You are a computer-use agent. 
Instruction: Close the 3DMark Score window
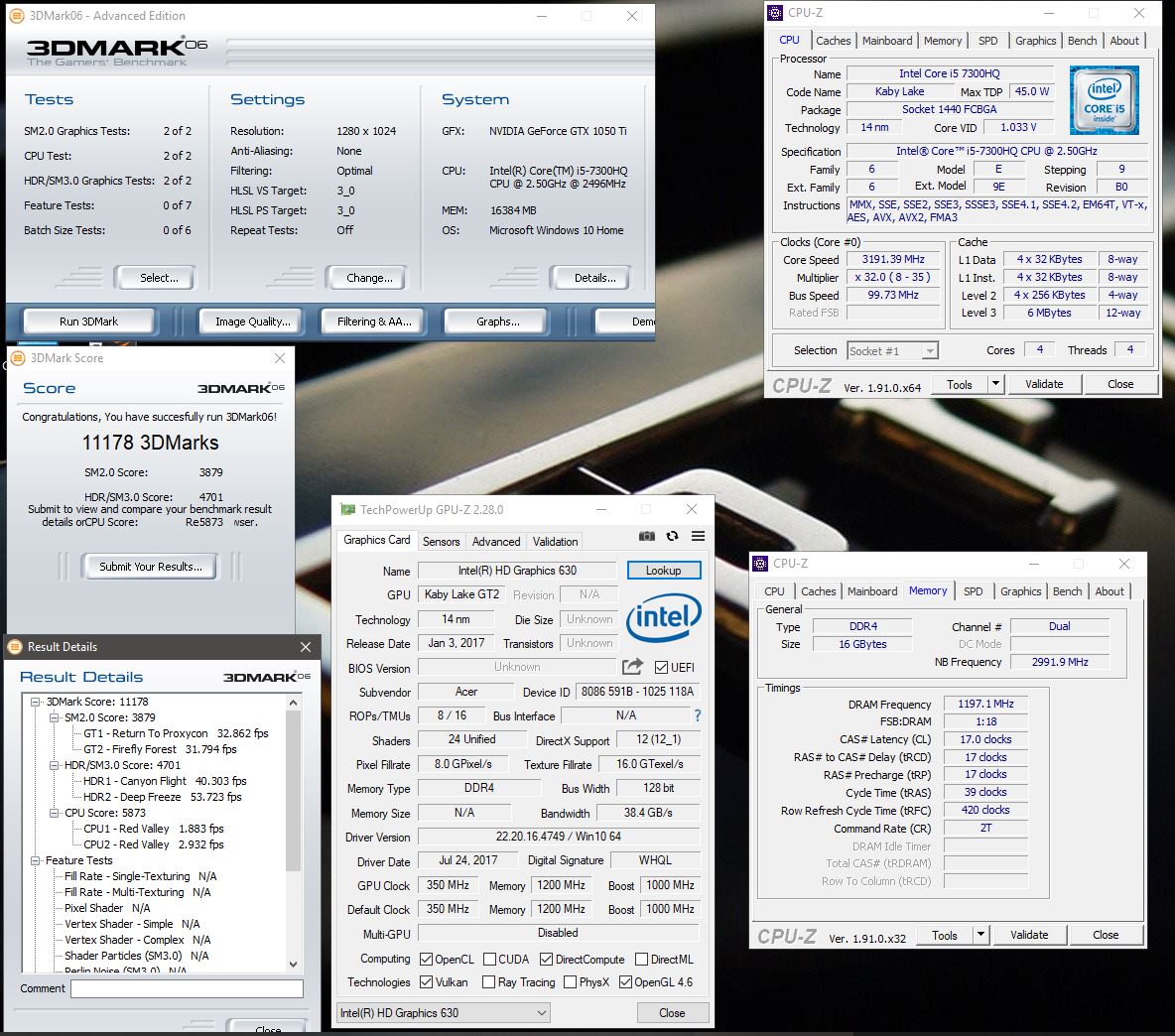click(x=280, y=358)
